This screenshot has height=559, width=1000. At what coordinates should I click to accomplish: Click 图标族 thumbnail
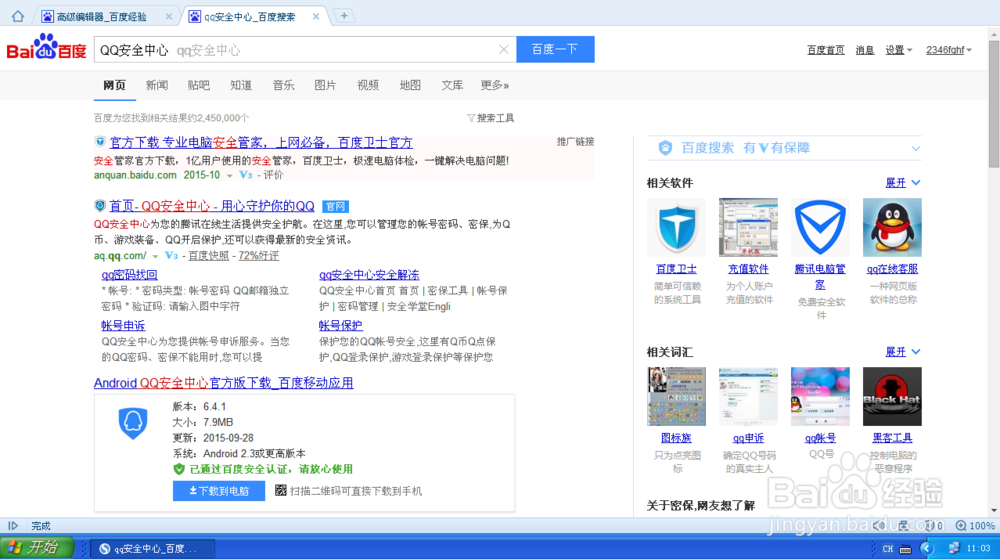(676, 396)
